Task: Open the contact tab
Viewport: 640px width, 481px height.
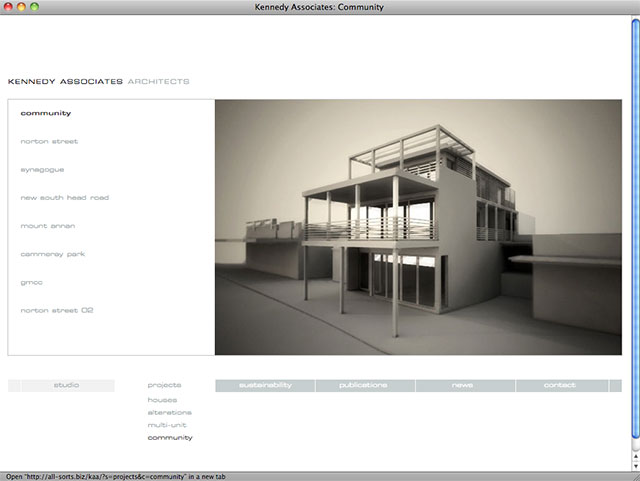Action: (562, 385)
